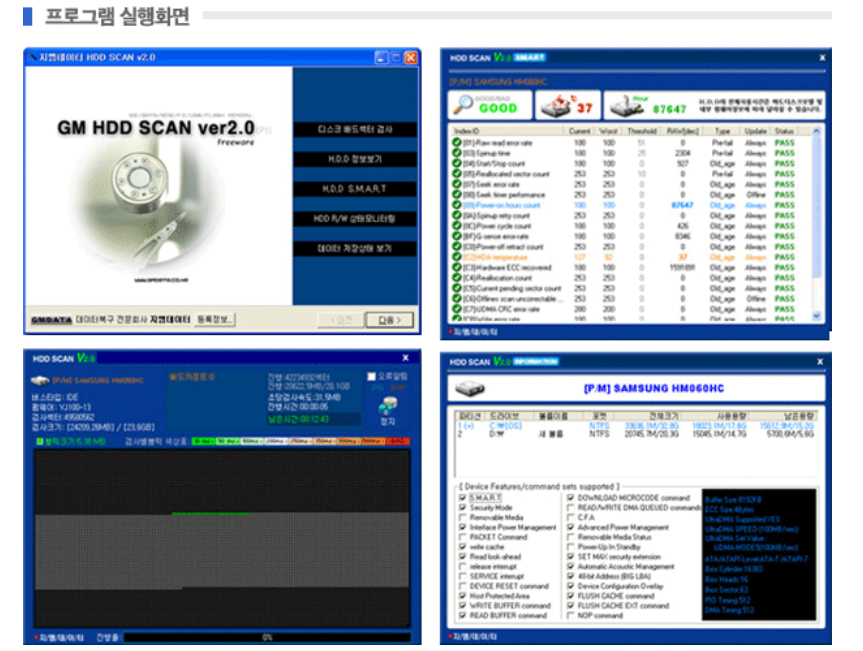Open the H.D.D S.M.A.R.T menu item
This screenshot has height=651, width=863.
pyautogui.click(x=355, y=189)
